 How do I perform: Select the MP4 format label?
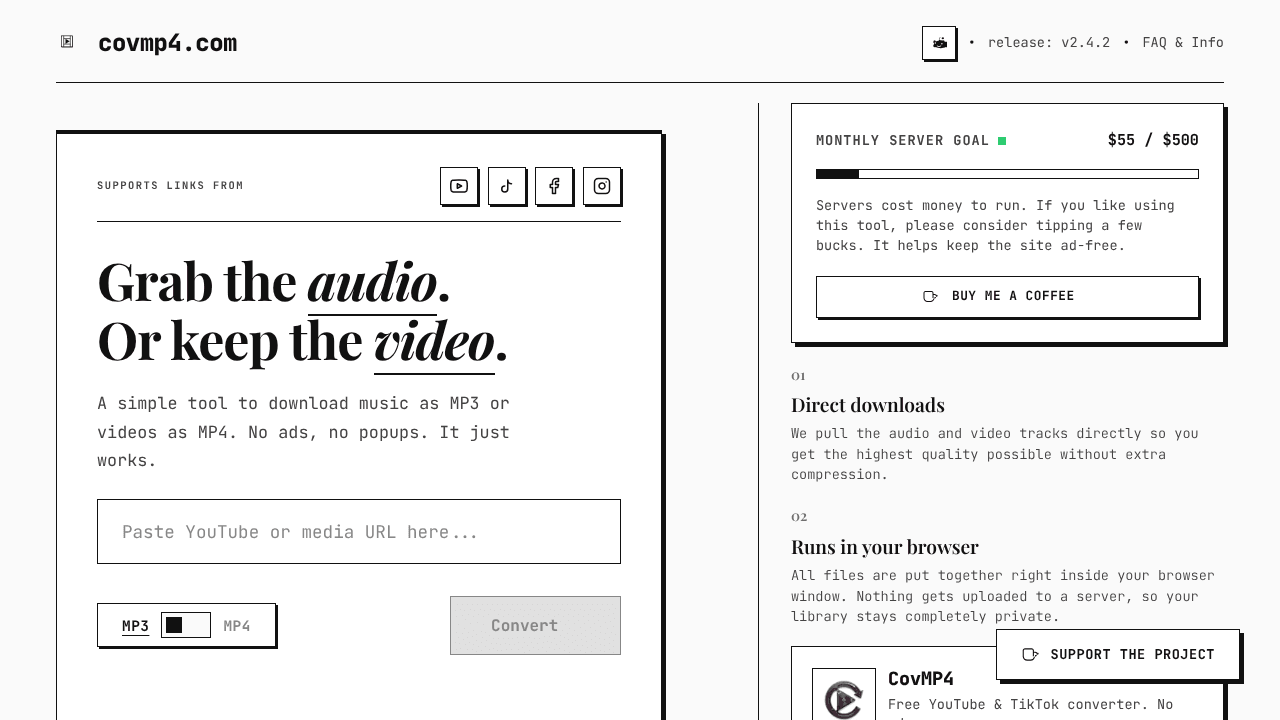pos(237,626)
